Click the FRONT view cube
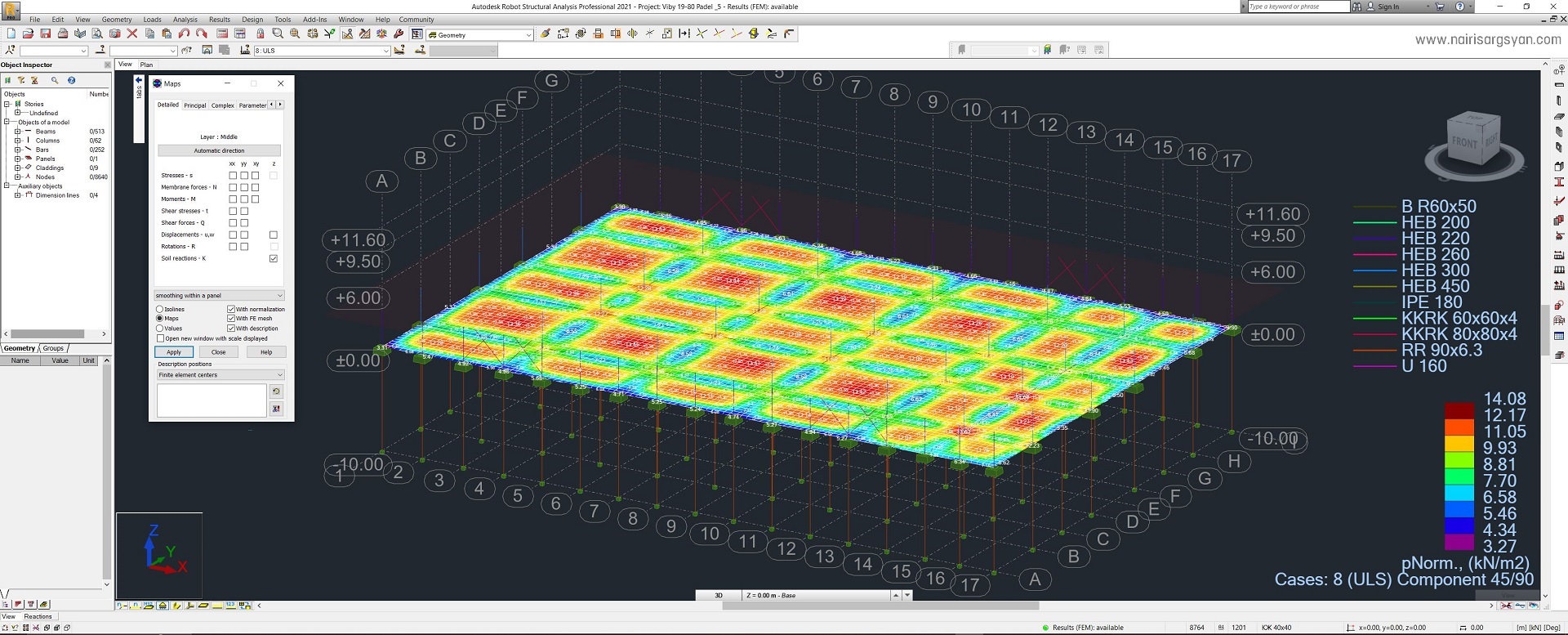The height and width of the screenshot is (635, 1568). pyautogui.click(x=1463, y=142)
